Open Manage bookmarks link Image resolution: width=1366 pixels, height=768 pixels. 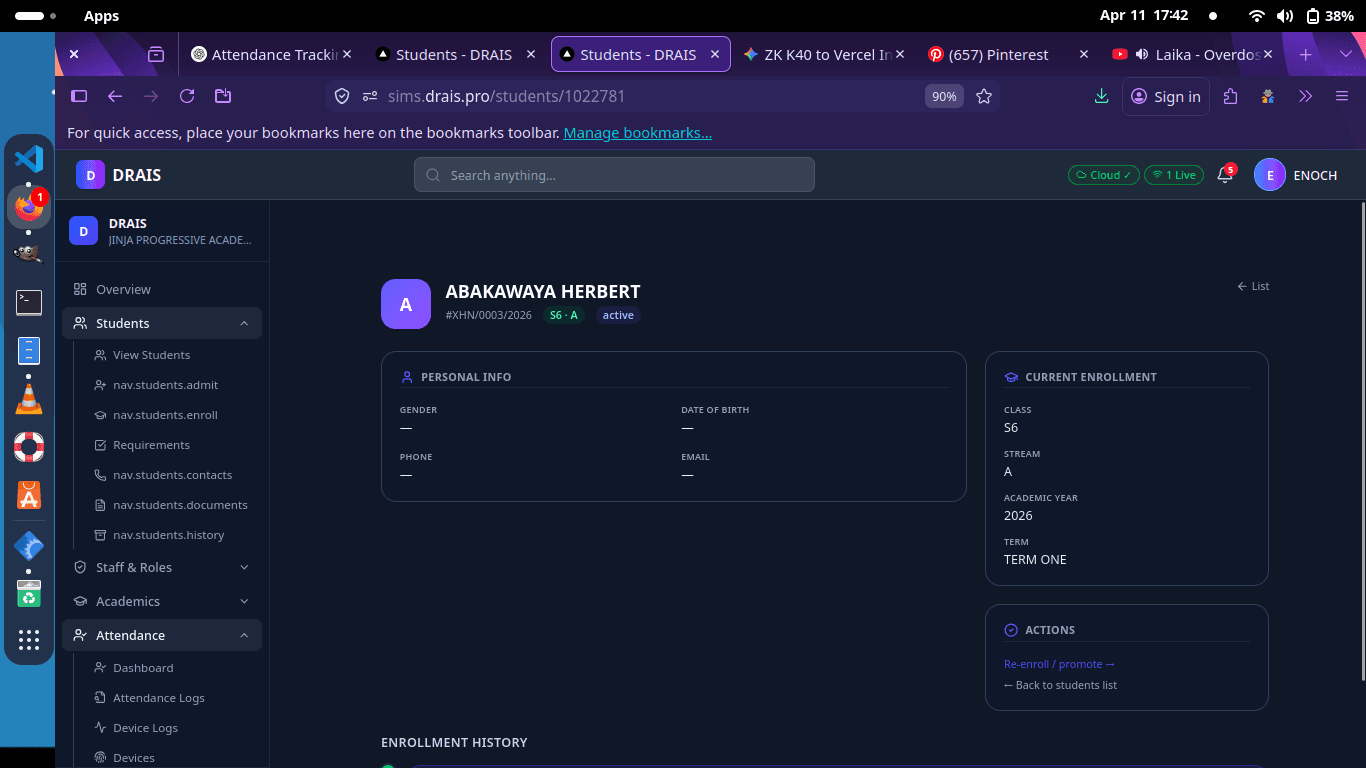click(637, 132)
